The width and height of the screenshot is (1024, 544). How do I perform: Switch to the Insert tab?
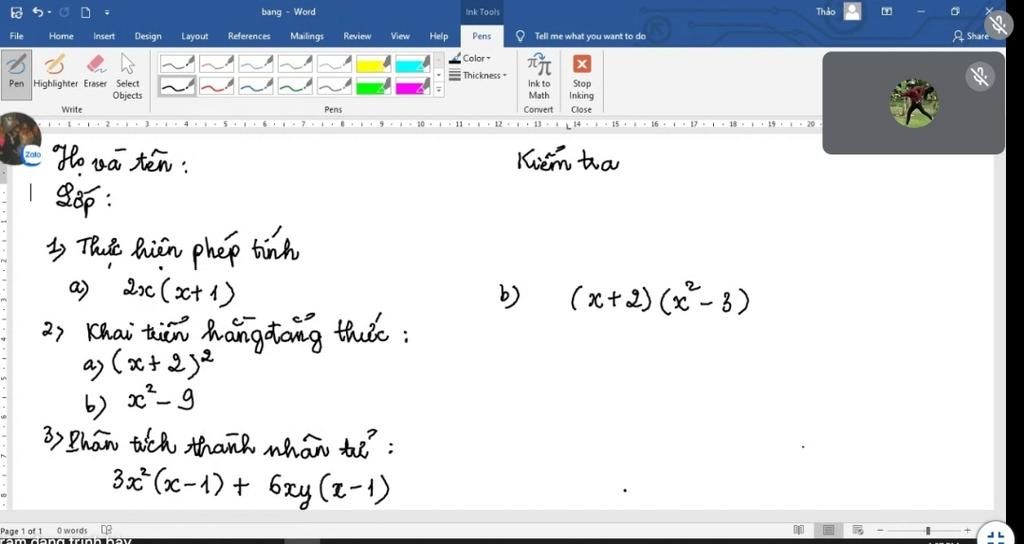click(104, 36)
